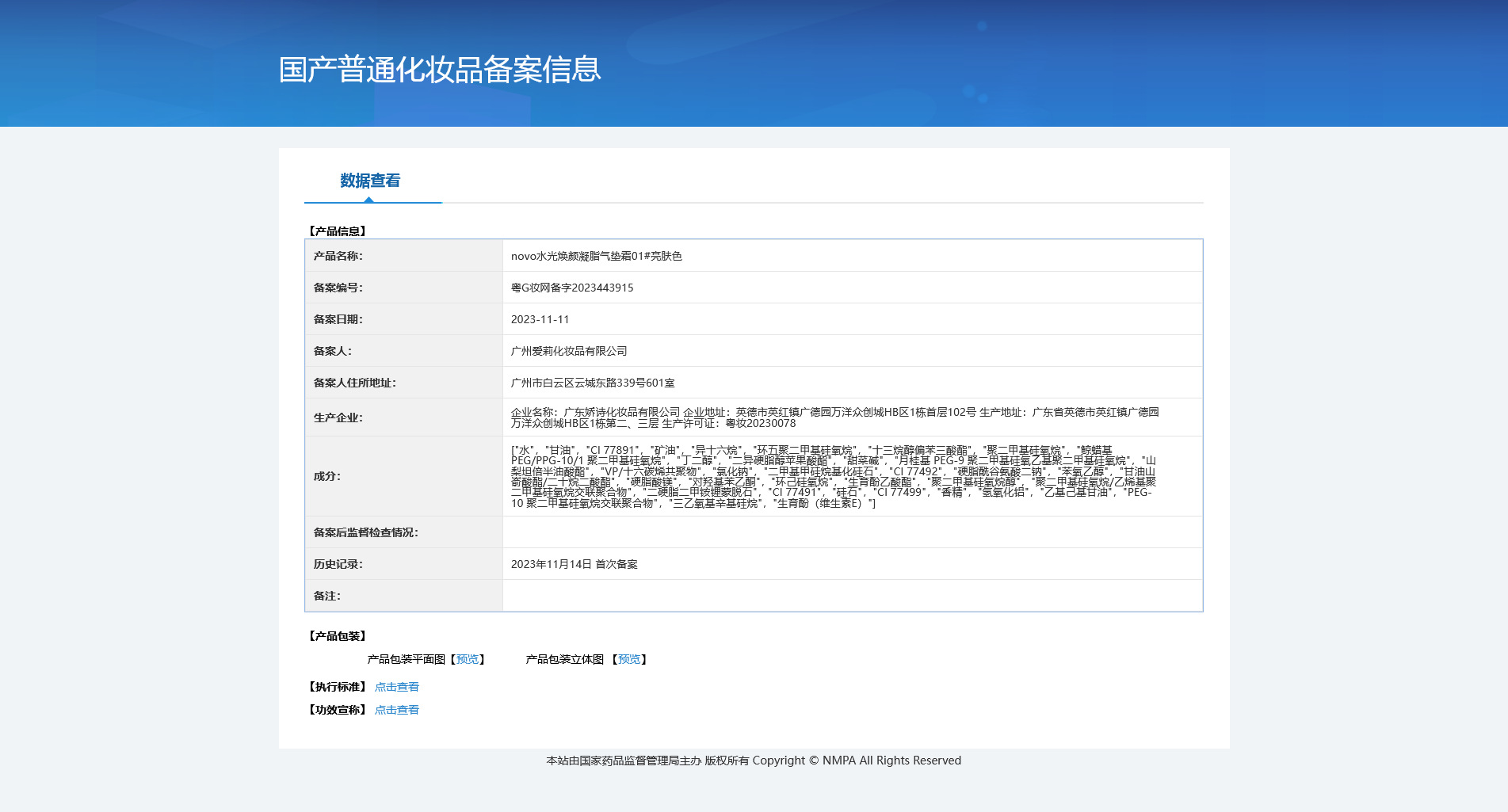Click the address 广州市白云区云城东路339号601室
Screen dimensions: 1508x812
pyautogui.click(x=593, y=383)
